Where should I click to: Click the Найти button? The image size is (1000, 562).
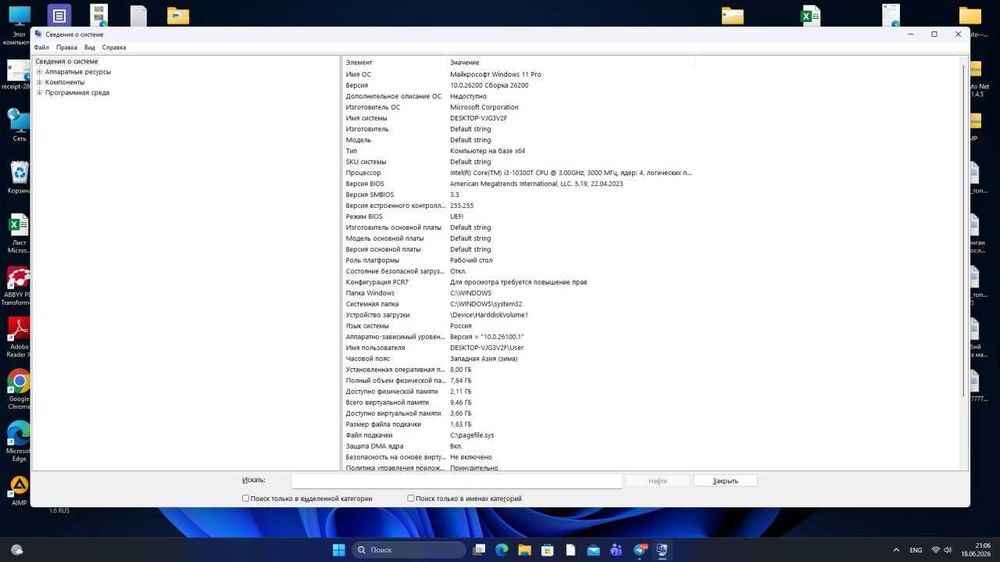click(658, 481)
